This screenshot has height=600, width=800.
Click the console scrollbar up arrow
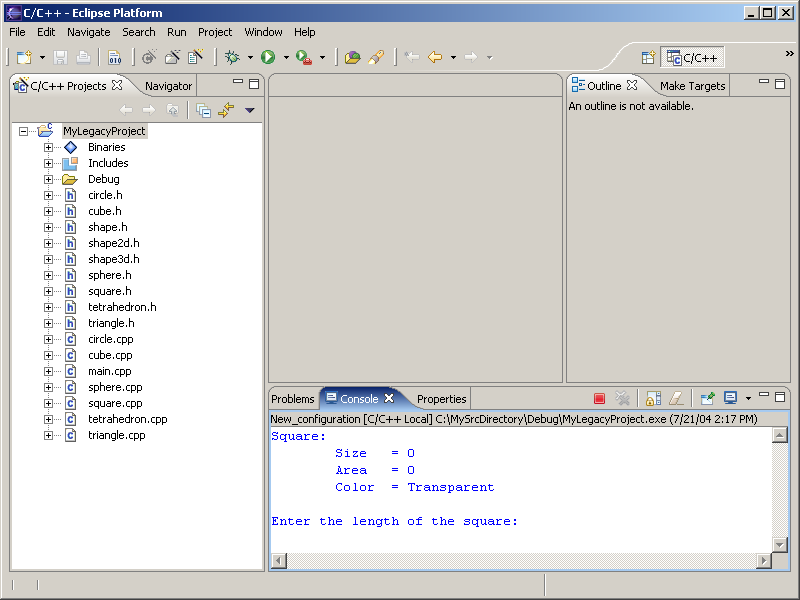pos(780,436)
